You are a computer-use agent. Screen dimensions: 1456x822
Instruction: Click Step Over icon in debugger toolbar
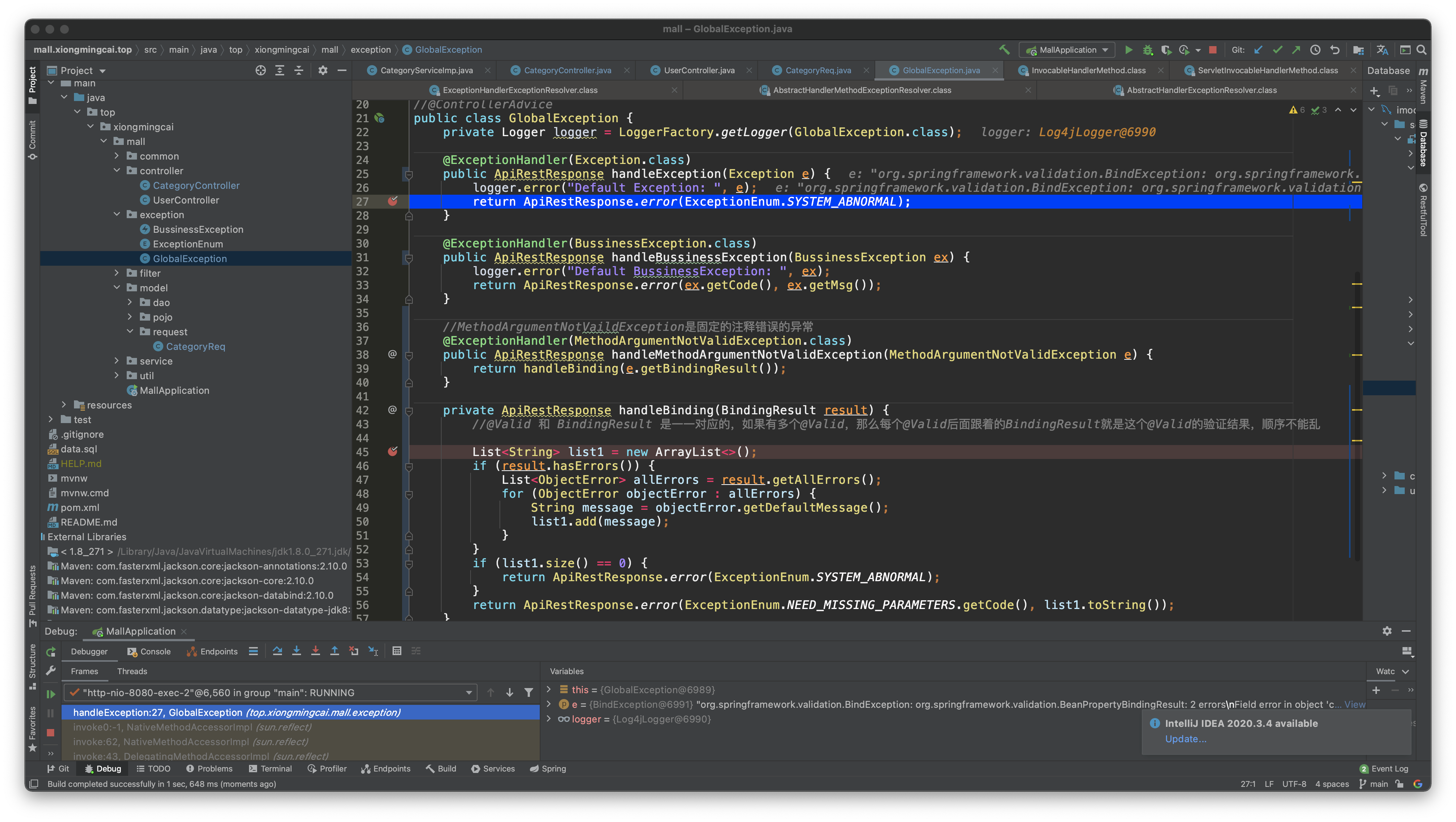pyautogui.click(x=277, y=651)
